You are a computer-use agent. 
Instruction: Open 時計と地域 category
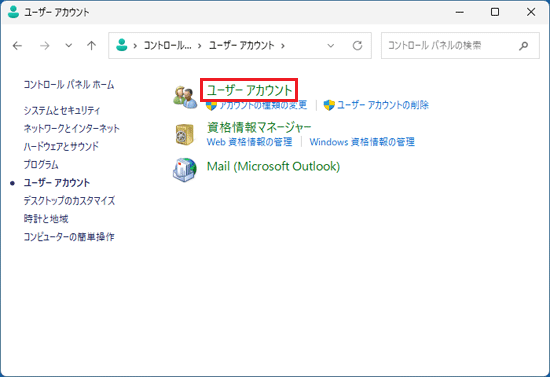[x=46, y=219]
